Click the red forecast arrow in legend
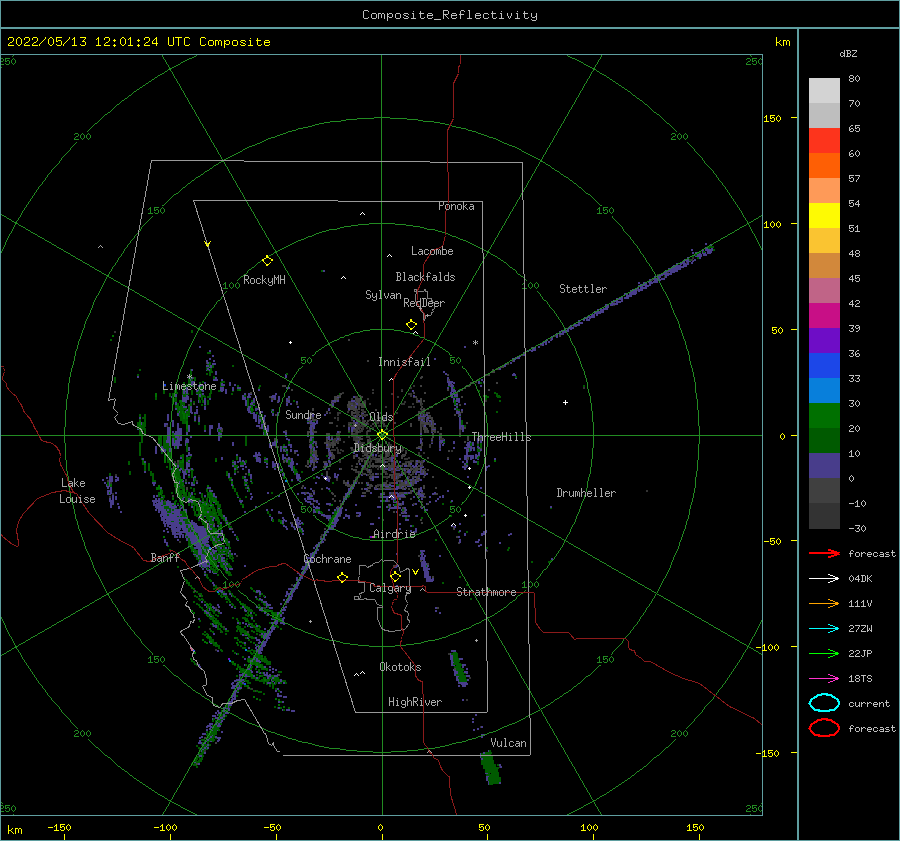 (x=824, y=553)
